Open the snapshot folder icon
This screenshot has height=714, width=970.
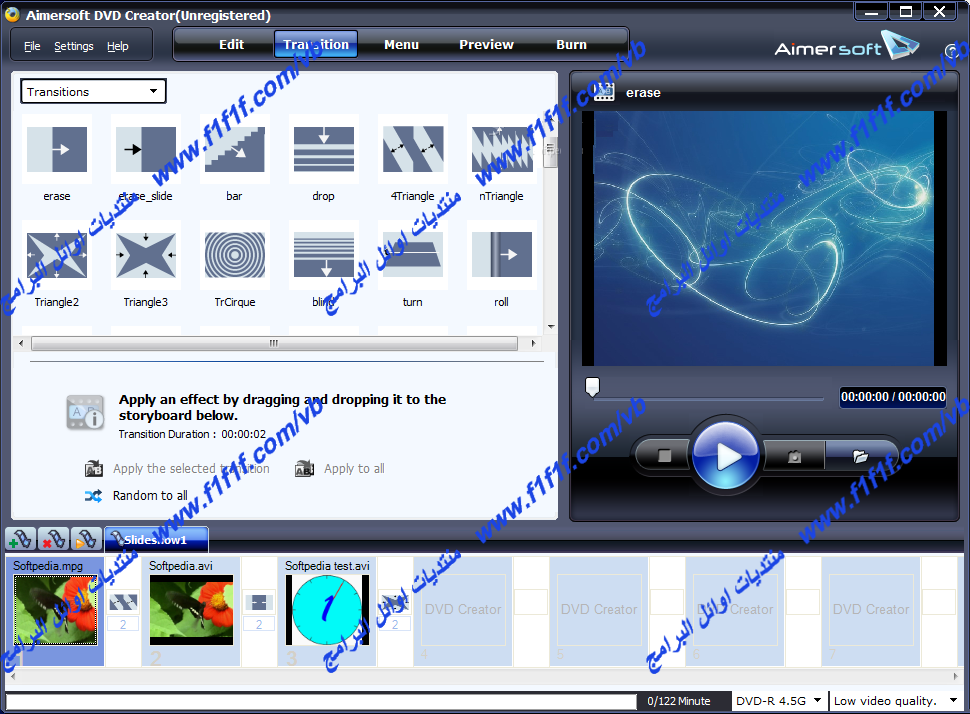pyautogui.click(x=860, y=456)
